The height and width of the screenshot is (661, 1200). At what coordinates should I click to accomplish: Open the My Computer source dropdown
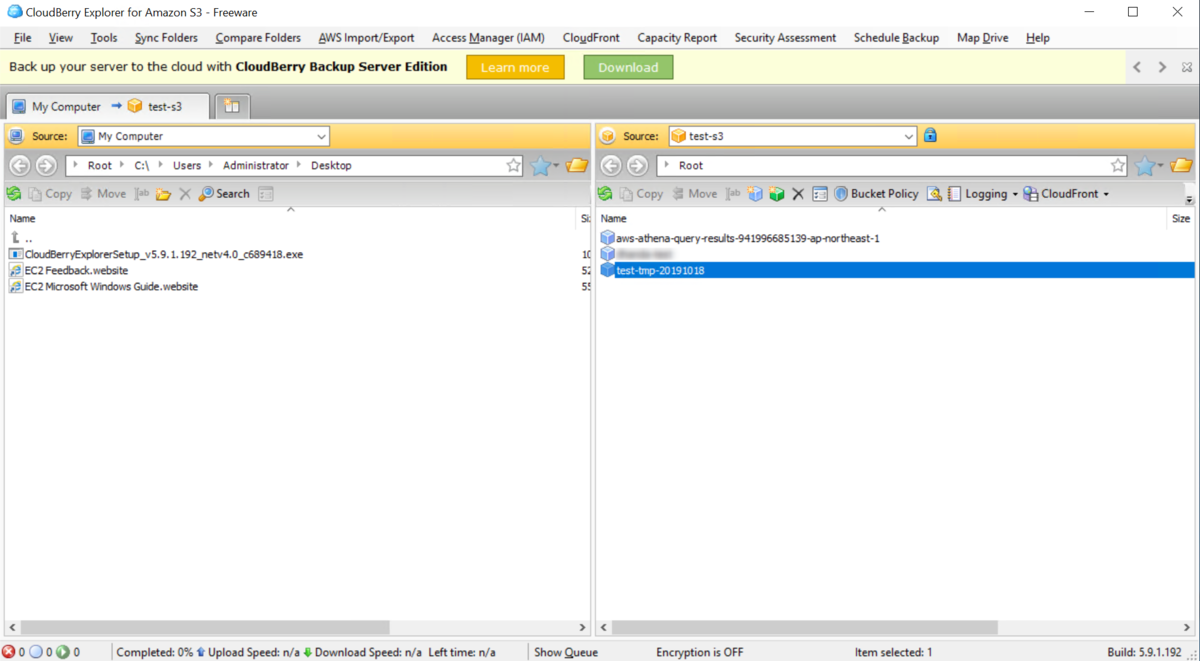(x=321, y=136)
